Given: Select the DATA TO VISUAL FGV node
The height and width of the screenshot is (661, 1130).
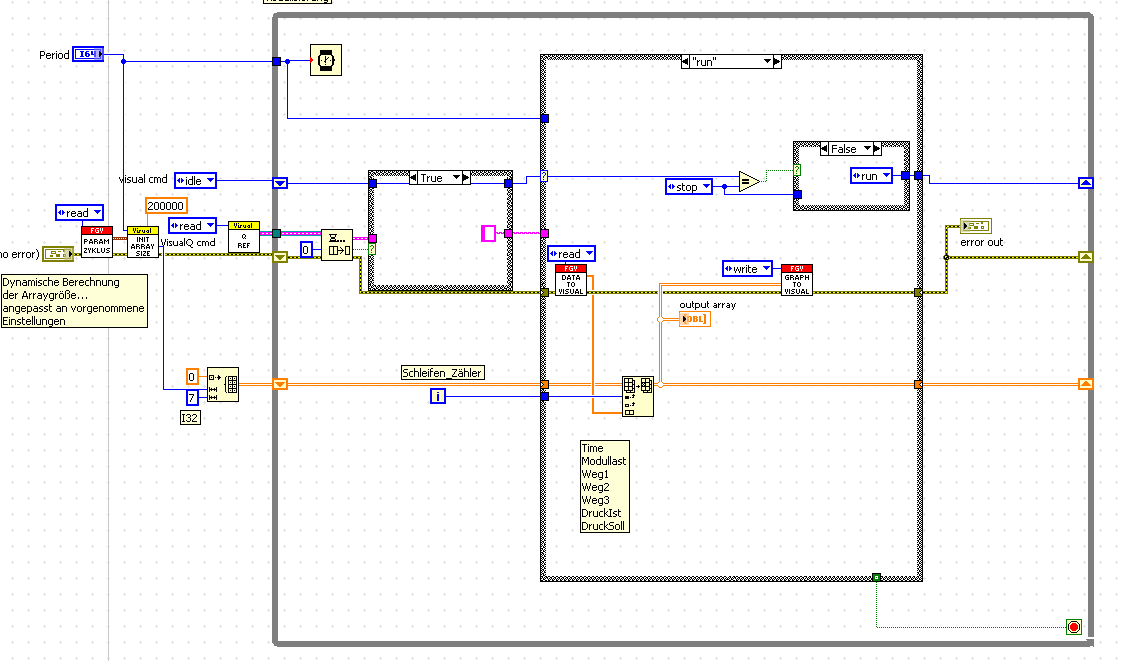Looking at the screenshot, I should (x=571, y=280).
